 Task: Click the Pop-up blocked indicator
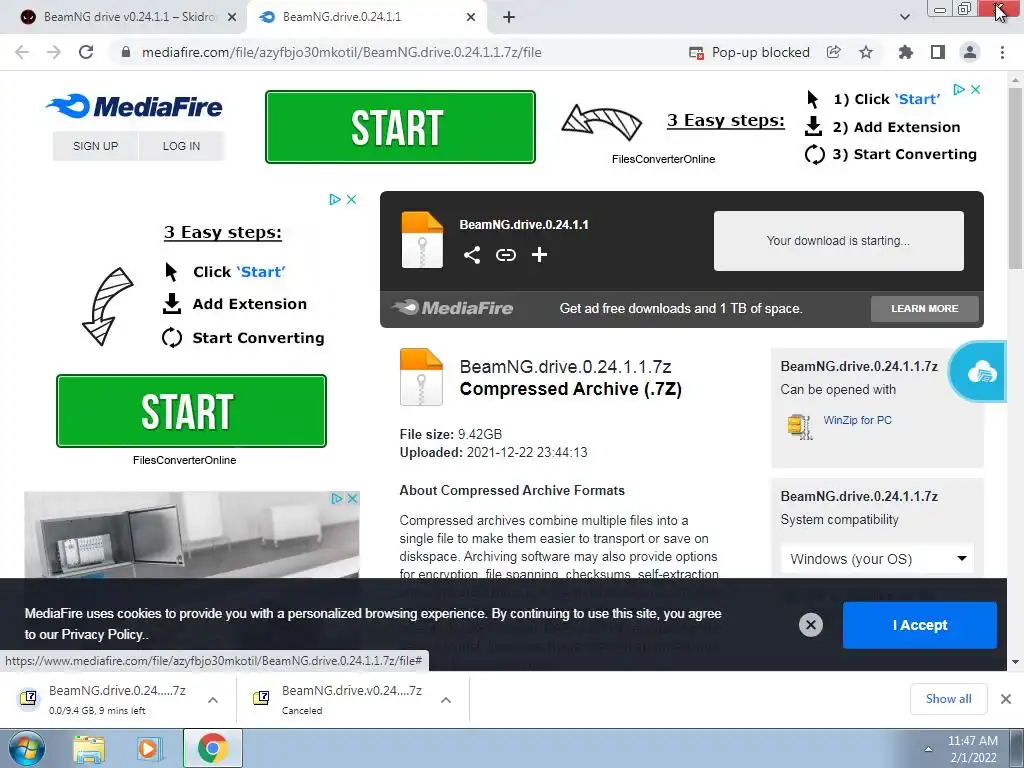pos(749,52)
